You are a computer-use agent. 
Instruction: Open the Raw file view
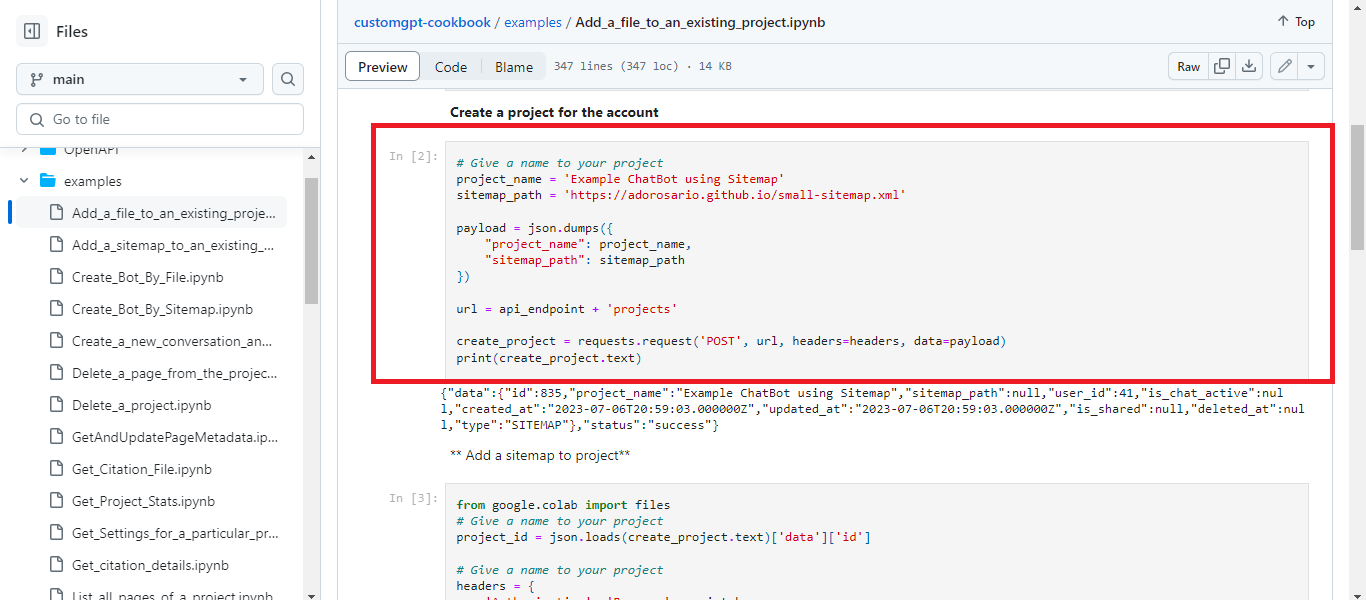point(1188,66)
